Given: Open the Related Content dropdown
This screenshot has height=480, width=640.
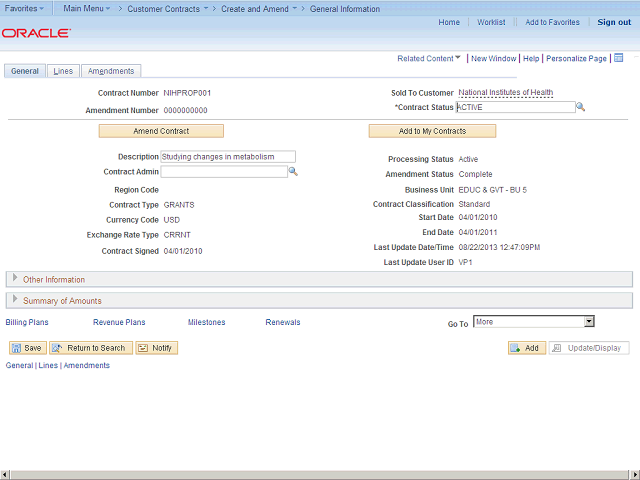Looking at the screenshot, I should [429, 59].
